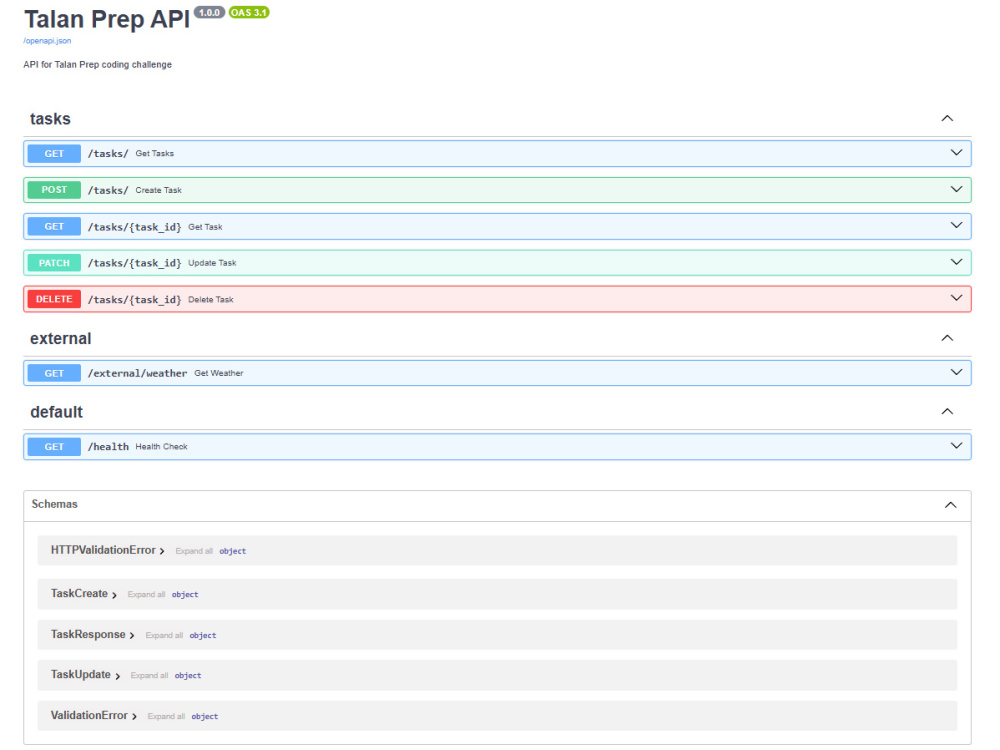The image size is (1000, 750).
Task: Click the GET badge for Get Task
Action: [54, 226]
